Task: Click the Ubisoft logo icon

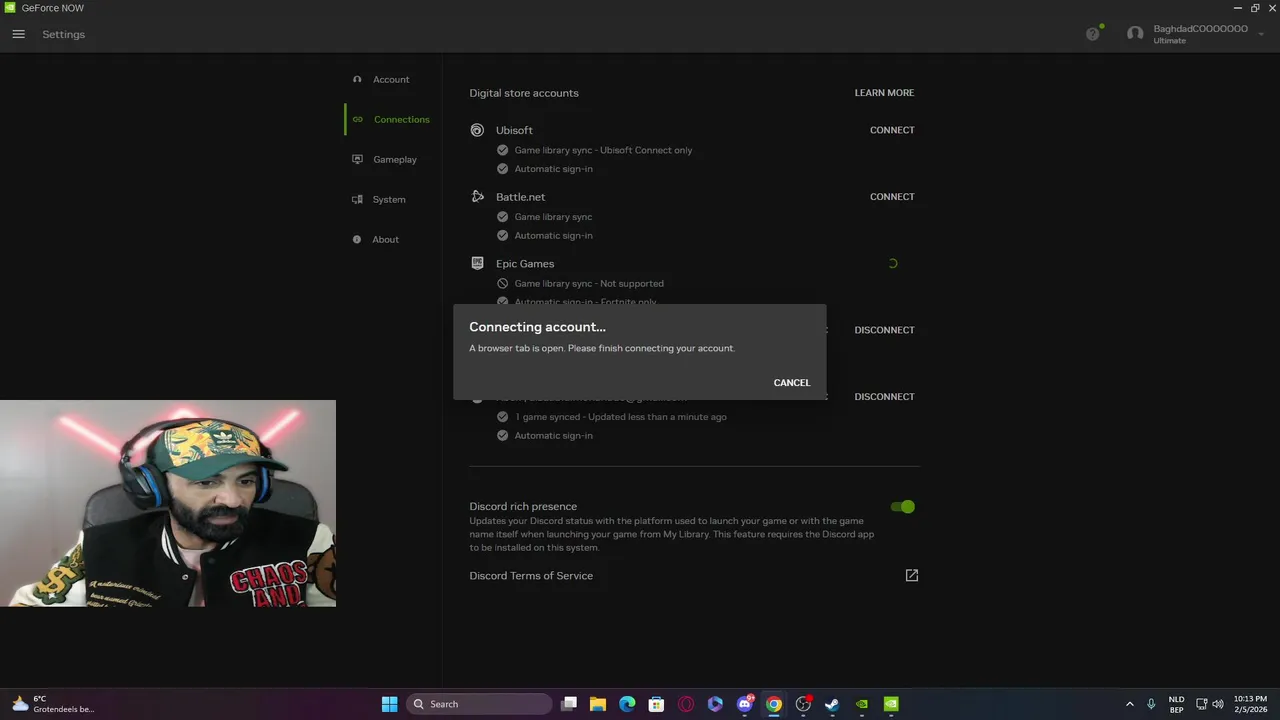Action: pyautogui.click(x=477, y=130)
